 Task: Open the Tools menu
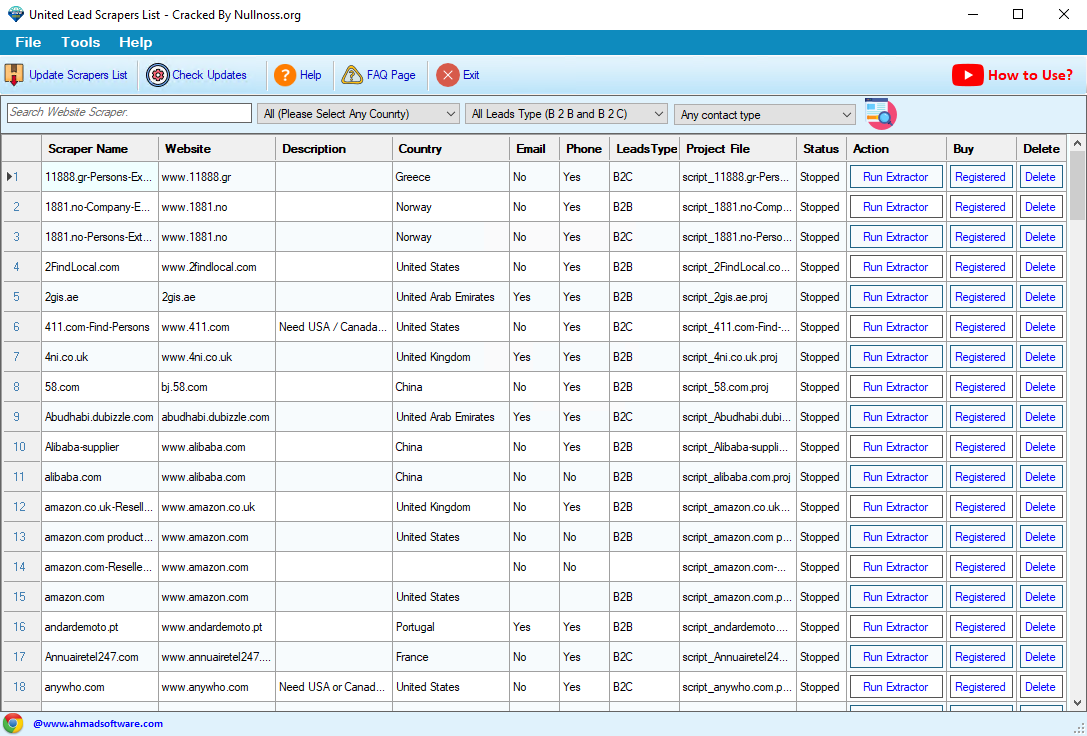(80, 42)
